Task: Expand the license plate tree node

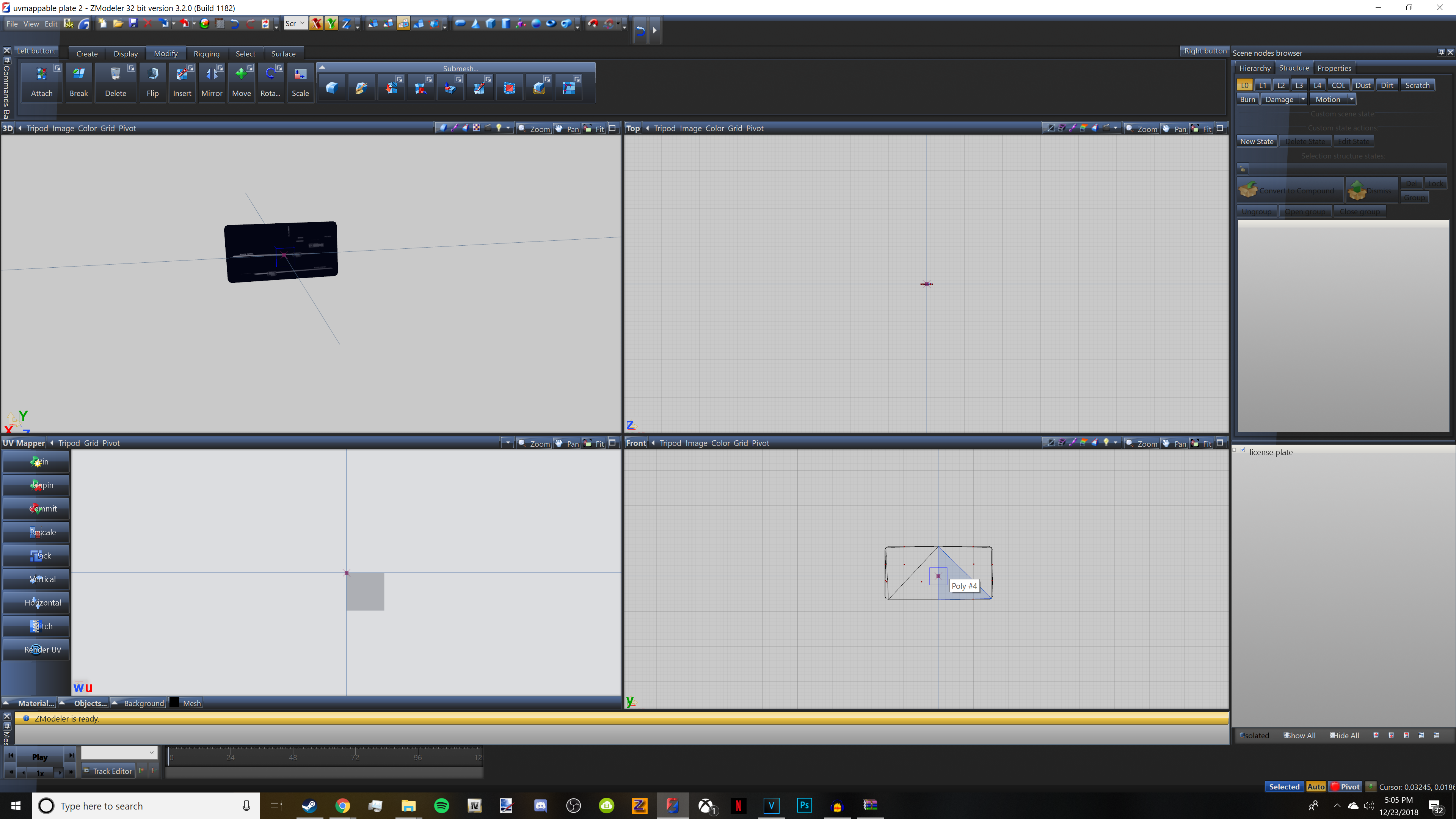Action: tap(1235, 450)
